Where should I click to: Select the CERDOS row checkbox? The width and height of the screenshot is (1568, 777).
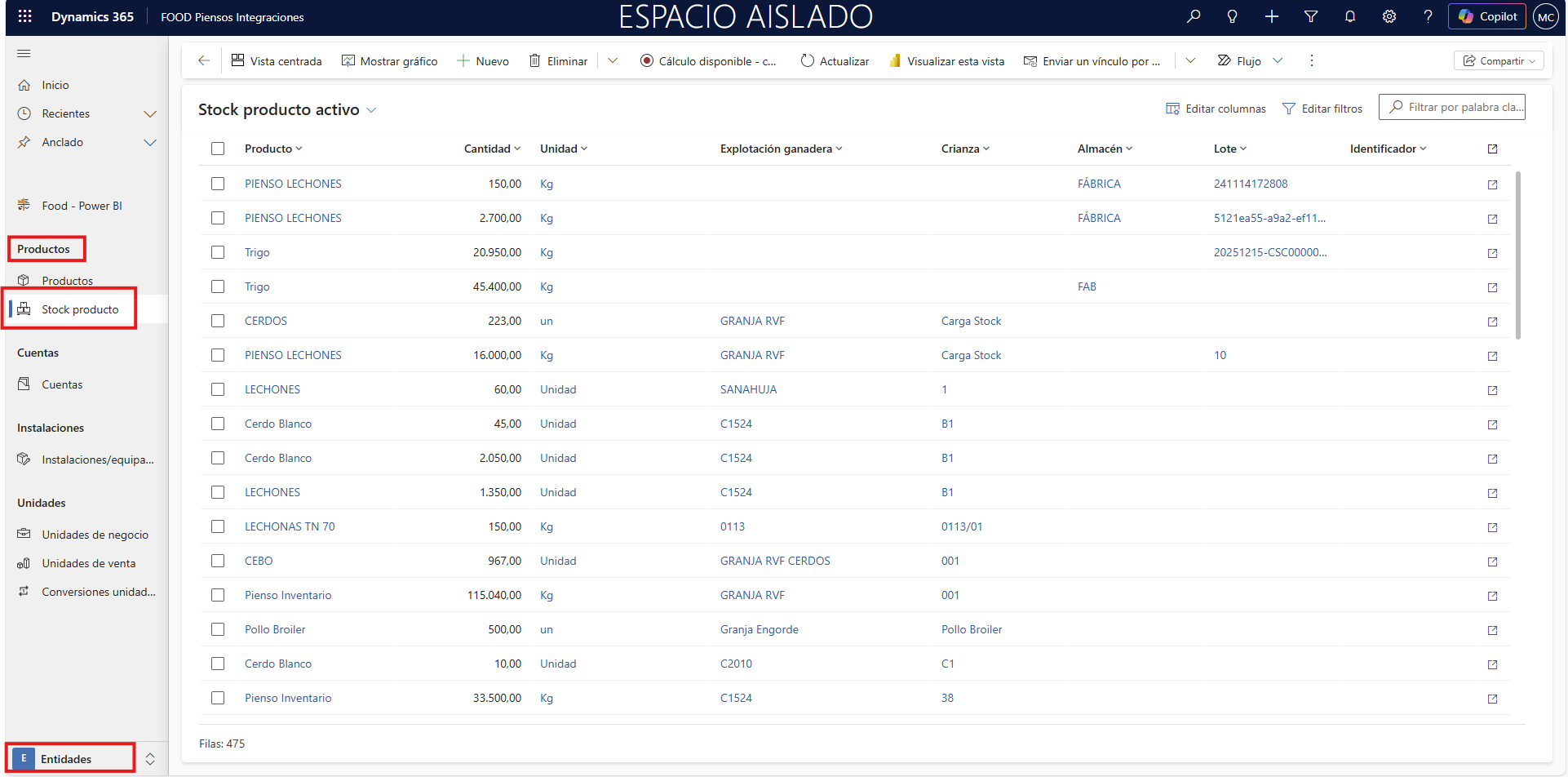pos(218,321)
